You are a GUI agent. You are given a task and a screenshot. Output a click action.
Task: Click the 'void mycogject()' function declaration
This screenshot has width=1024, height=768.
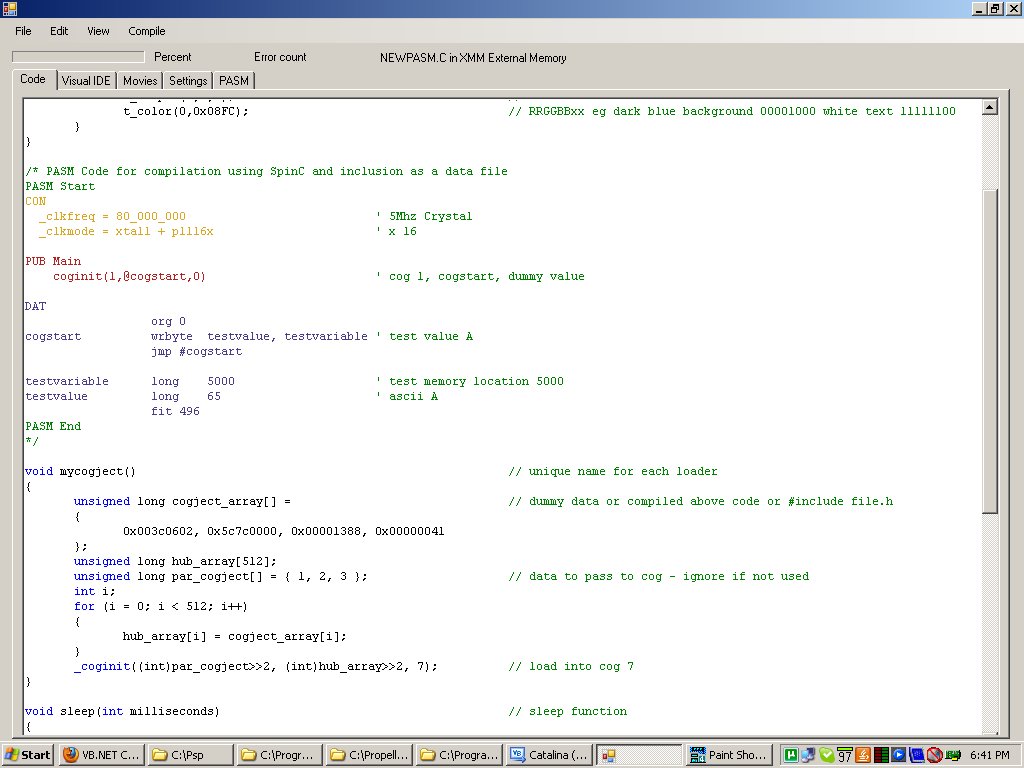tap(80, 472)
